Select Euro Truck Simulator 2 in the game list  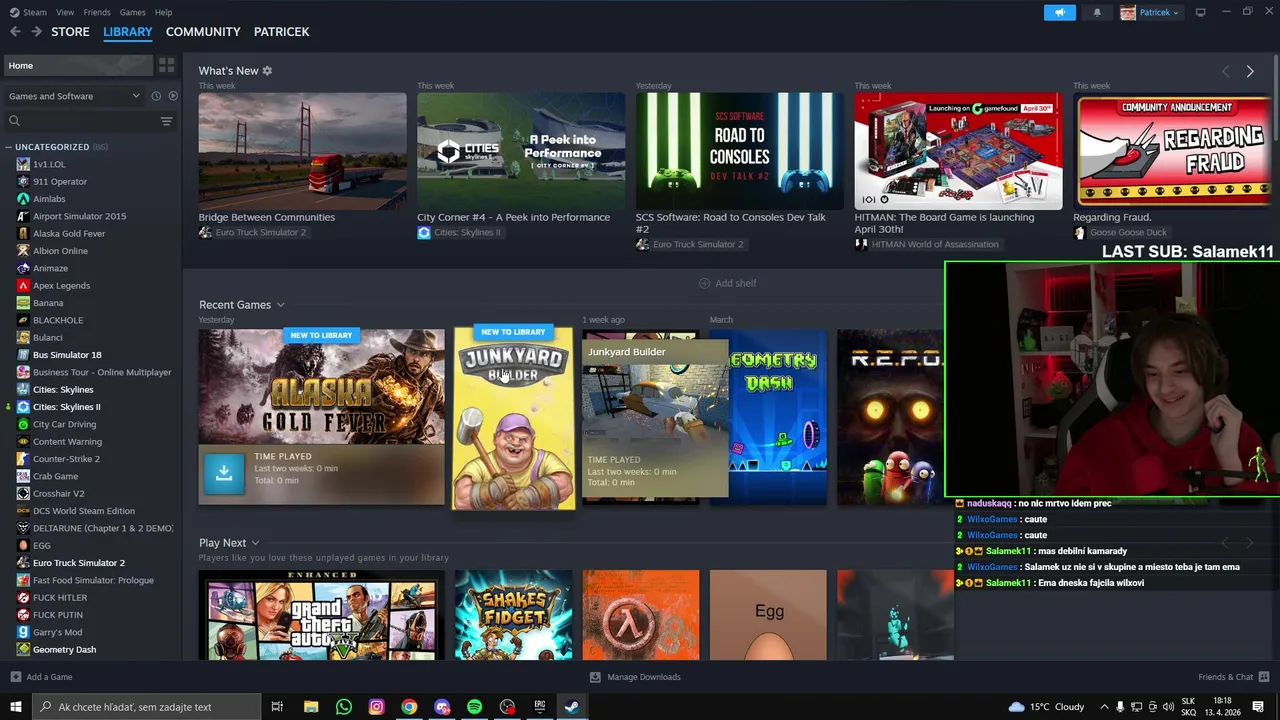[x=79, y=563]
